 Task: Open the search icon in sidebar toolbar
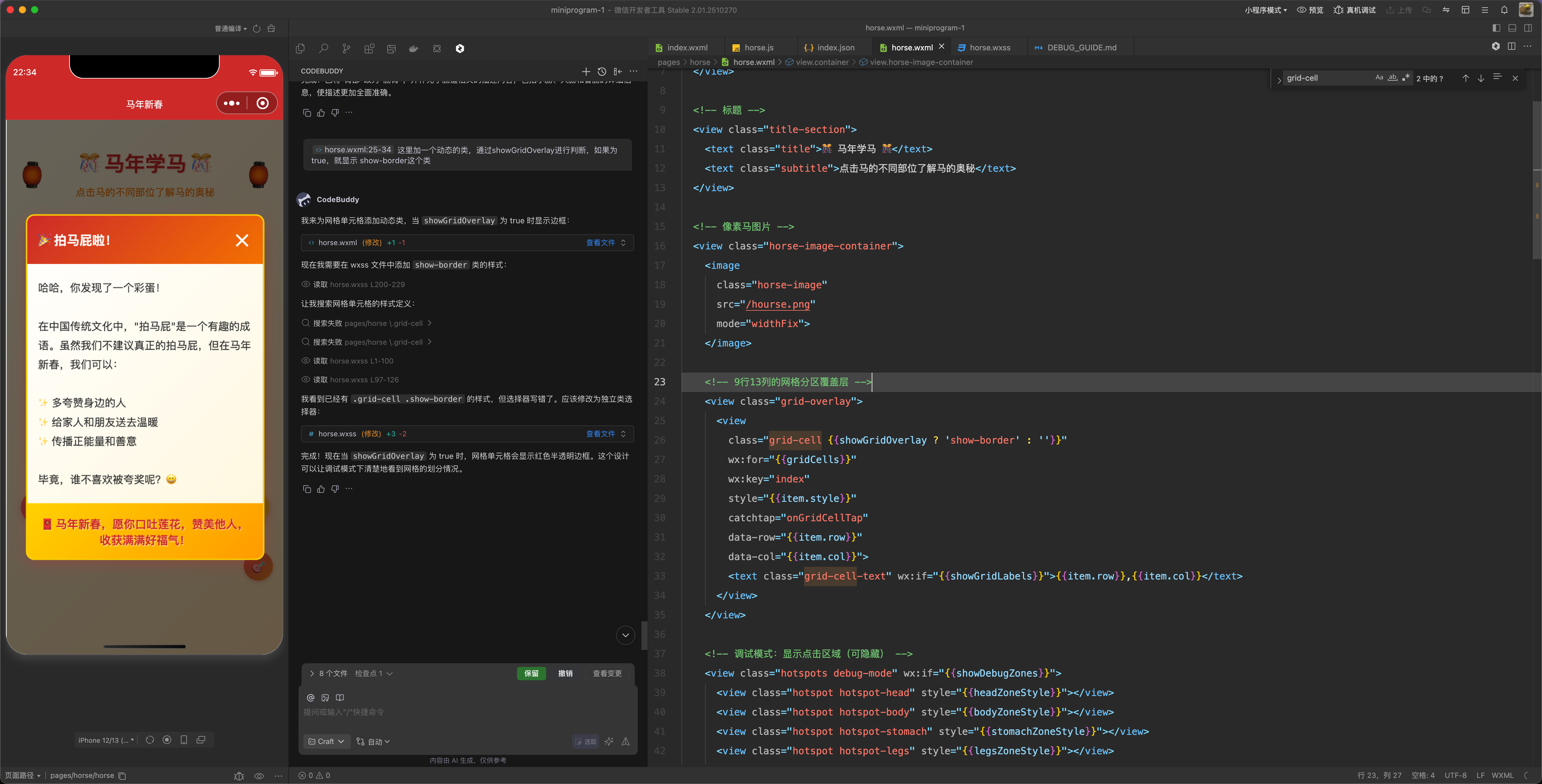tap(323, 49)
